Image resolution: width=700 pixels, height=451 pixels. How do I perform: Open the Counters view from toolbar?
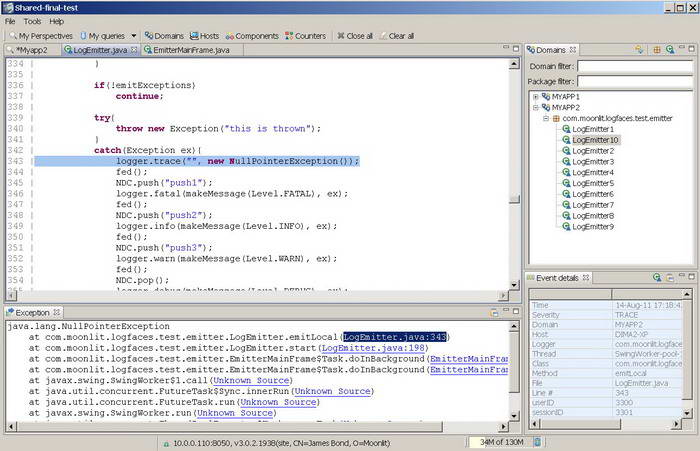point(305,35)
